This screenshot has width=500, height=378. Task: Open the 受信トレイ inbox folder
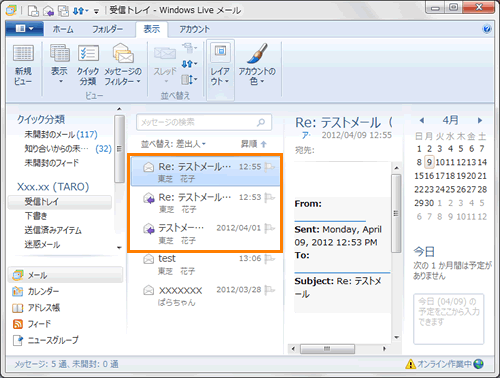[x=60, y=202]
